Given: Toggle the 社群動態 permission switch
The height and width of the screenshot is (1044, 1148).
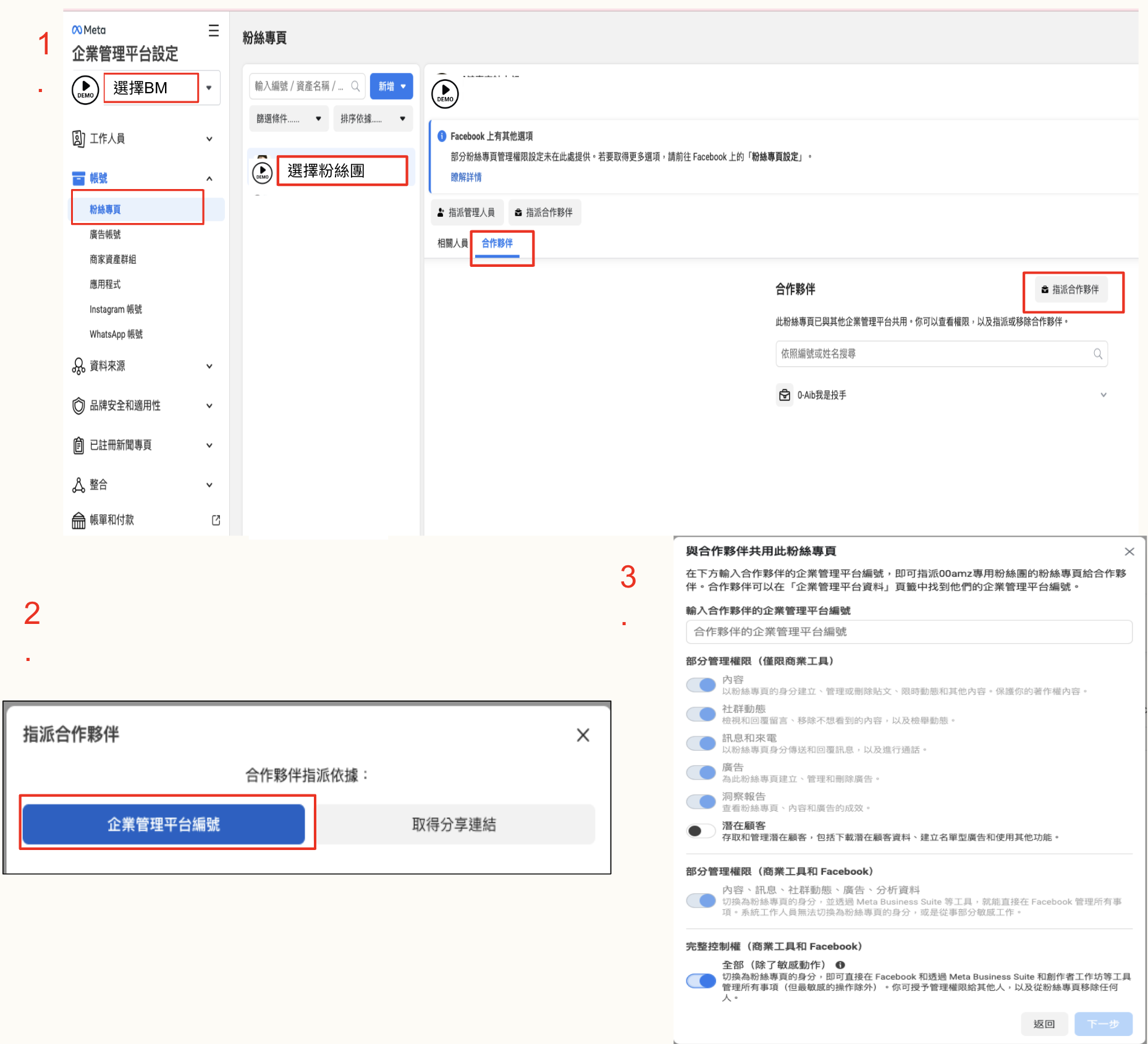Looking at the screenshot, I should point(701,714).
